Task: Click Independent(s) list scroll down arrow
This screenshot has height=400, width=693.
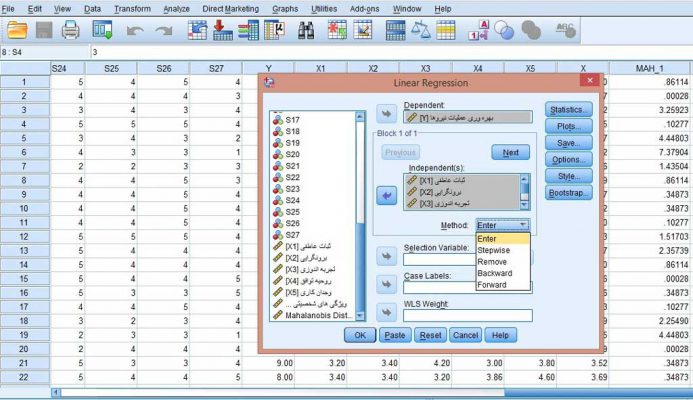Action: [x=525, y=205]
